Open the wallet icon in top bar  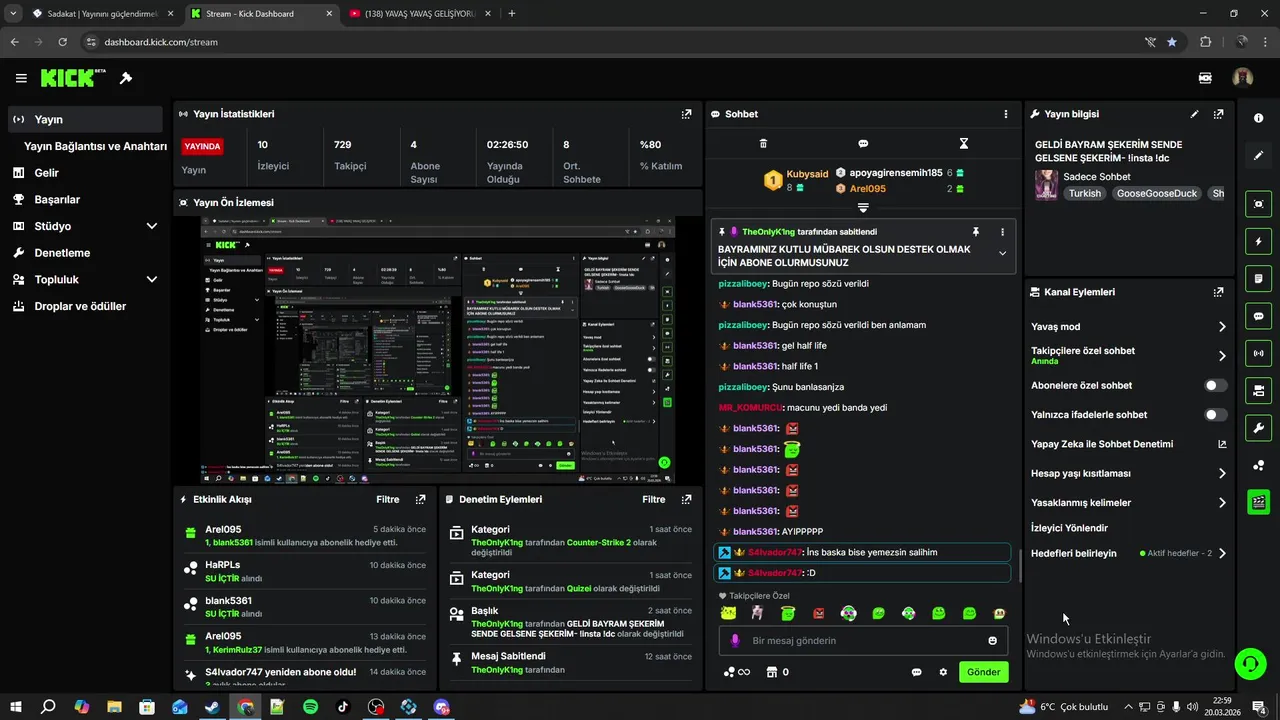(1205, 78)
